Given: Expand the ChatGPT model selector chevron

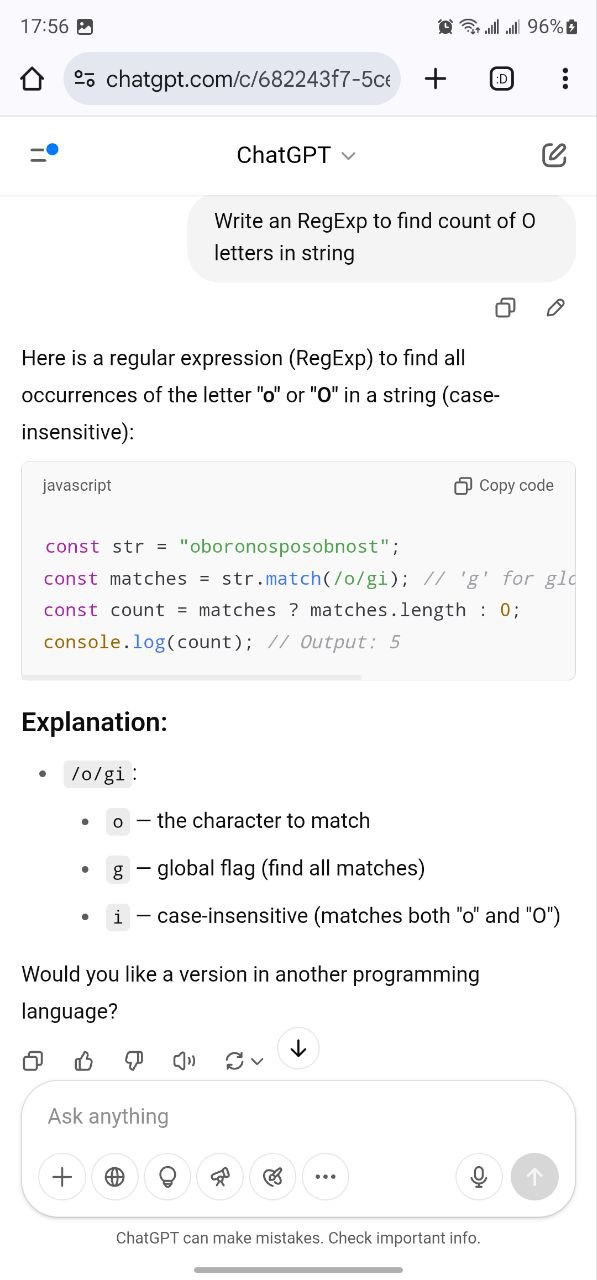Looking at the screenshot, I should [348, 156].
